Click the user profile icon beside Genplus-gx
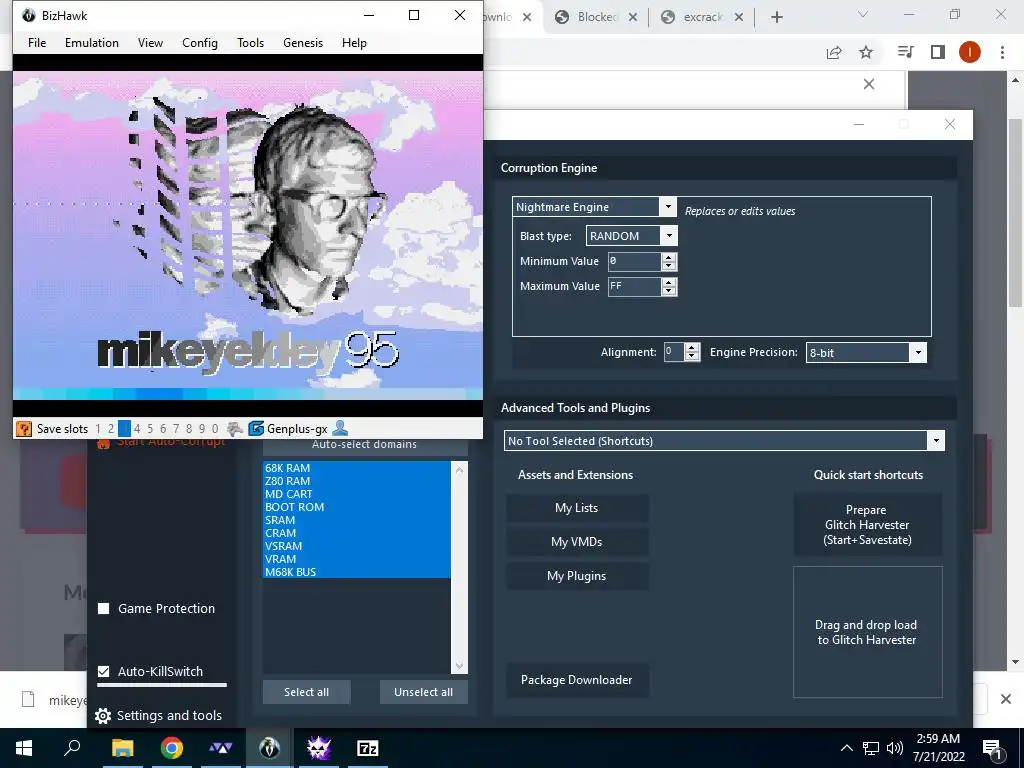Viewport: 1024px width, 768px height. 340,428
